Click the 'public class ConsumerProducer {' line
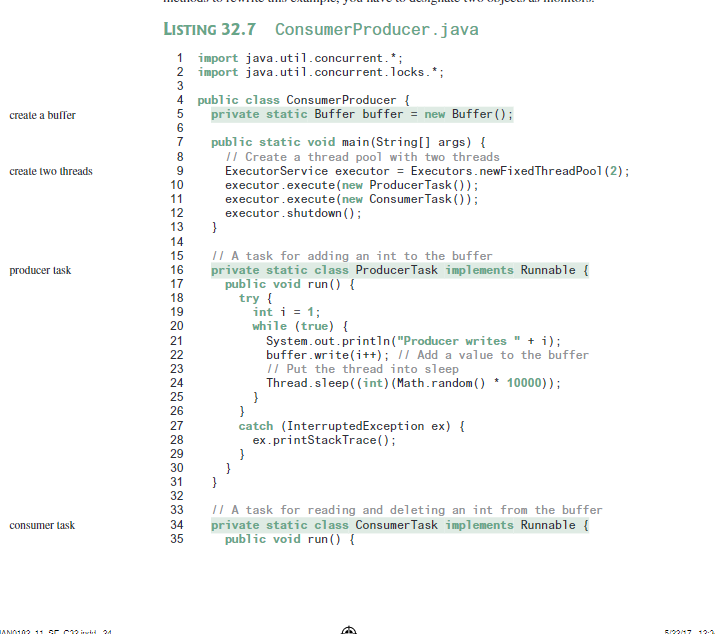The height and width of the screenshot is (634, 715). pos(304,100)
